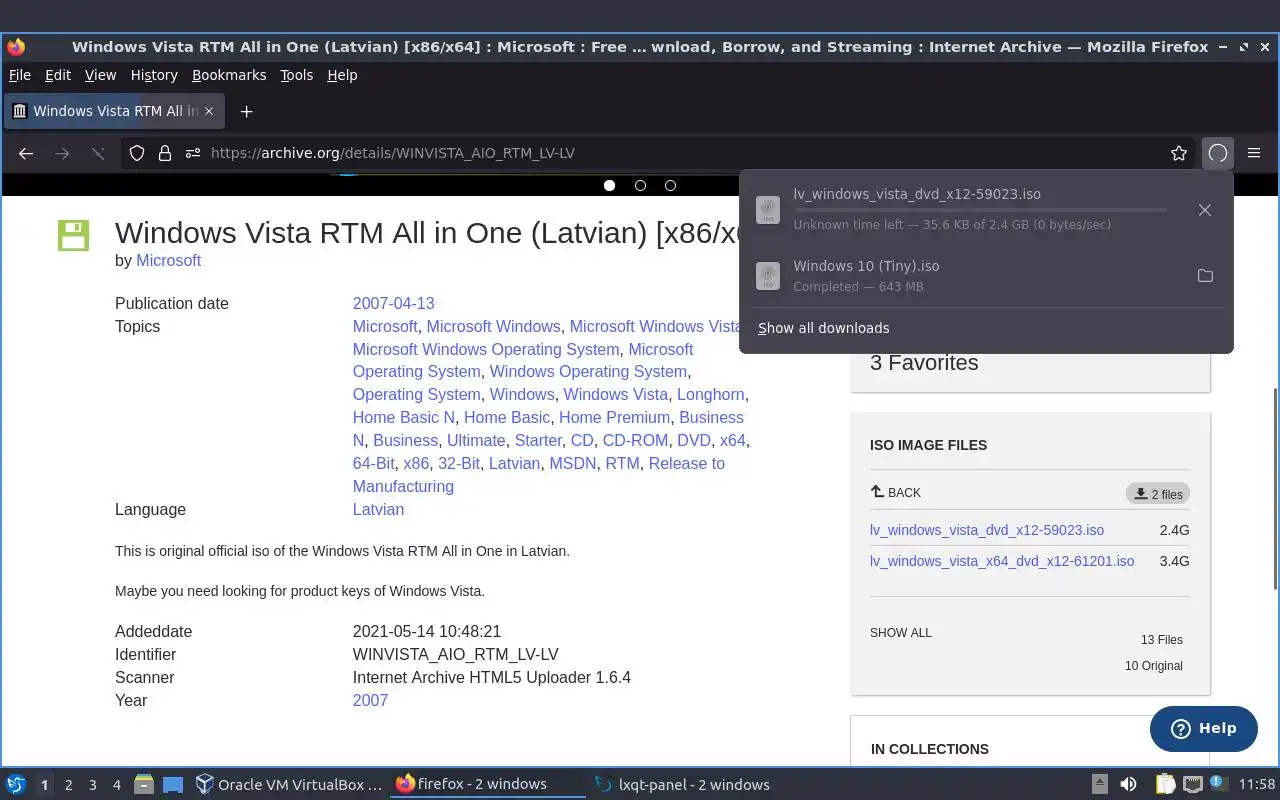Switch to virtual desktop 3
Screen dimensions: 1280x800
click(x=92, y=785)
